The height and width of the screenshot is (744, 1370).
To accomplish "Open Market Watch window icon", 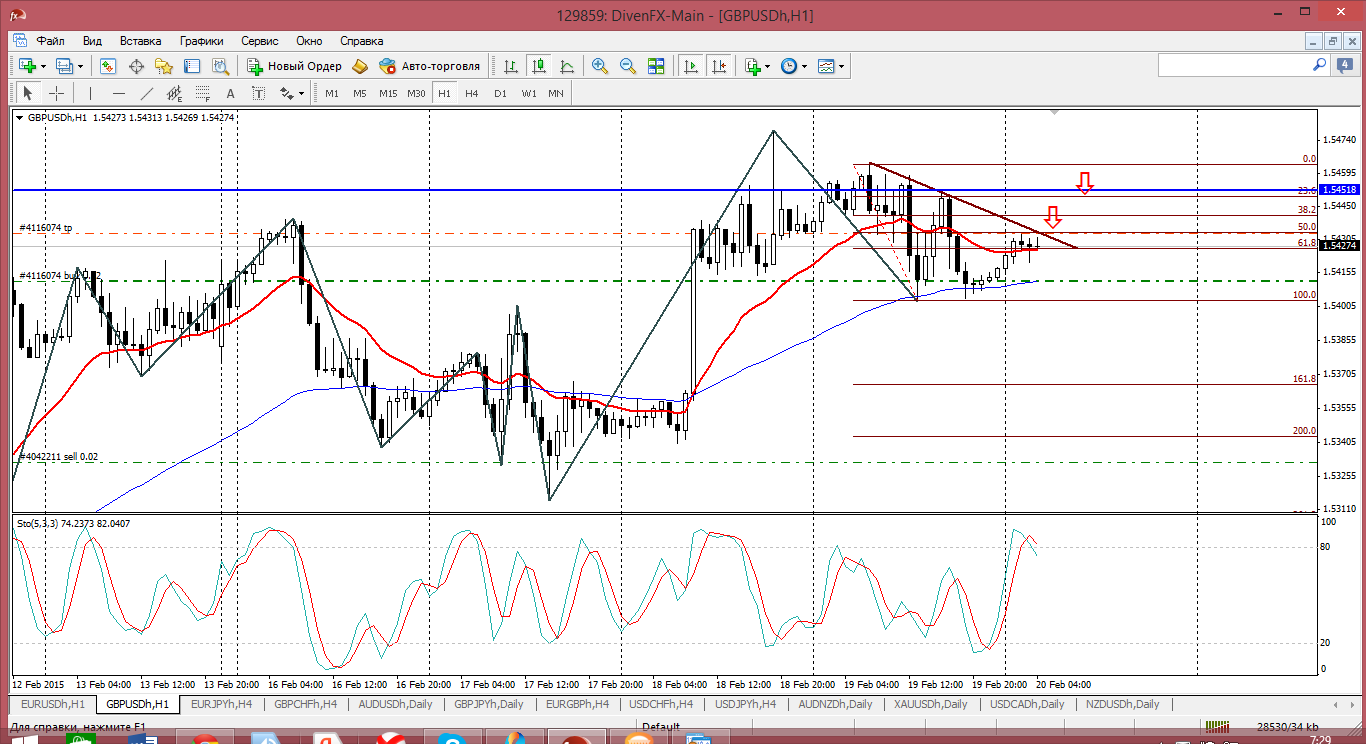I will [x=108, y=66].
